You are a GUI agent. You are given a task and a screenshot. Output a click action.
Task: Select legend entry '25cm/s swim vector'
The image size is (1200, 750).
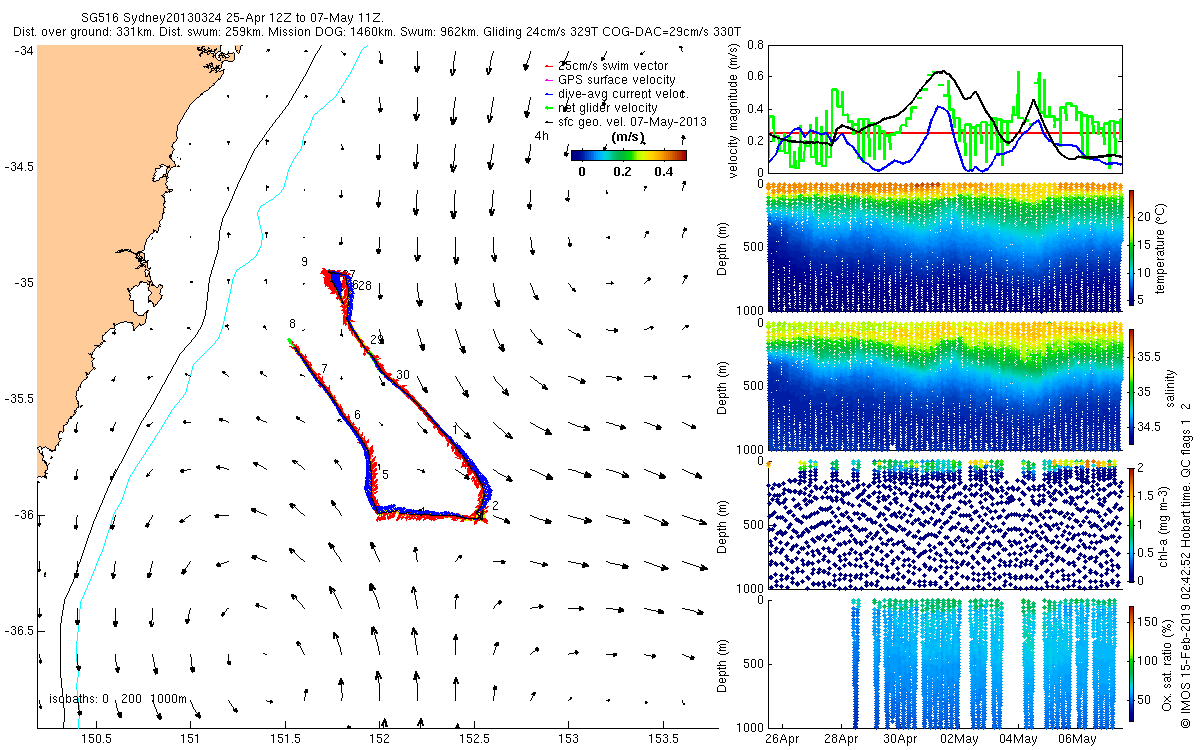click(612, 66)
